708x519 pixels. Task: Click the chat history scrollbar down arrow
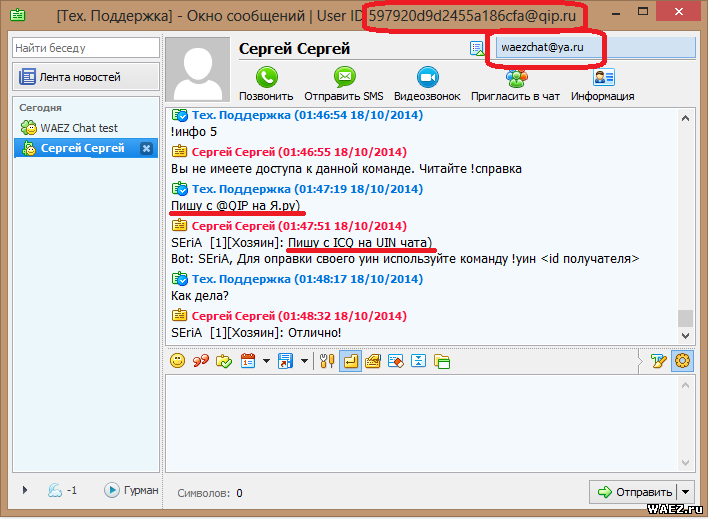[x=685, y=336]
